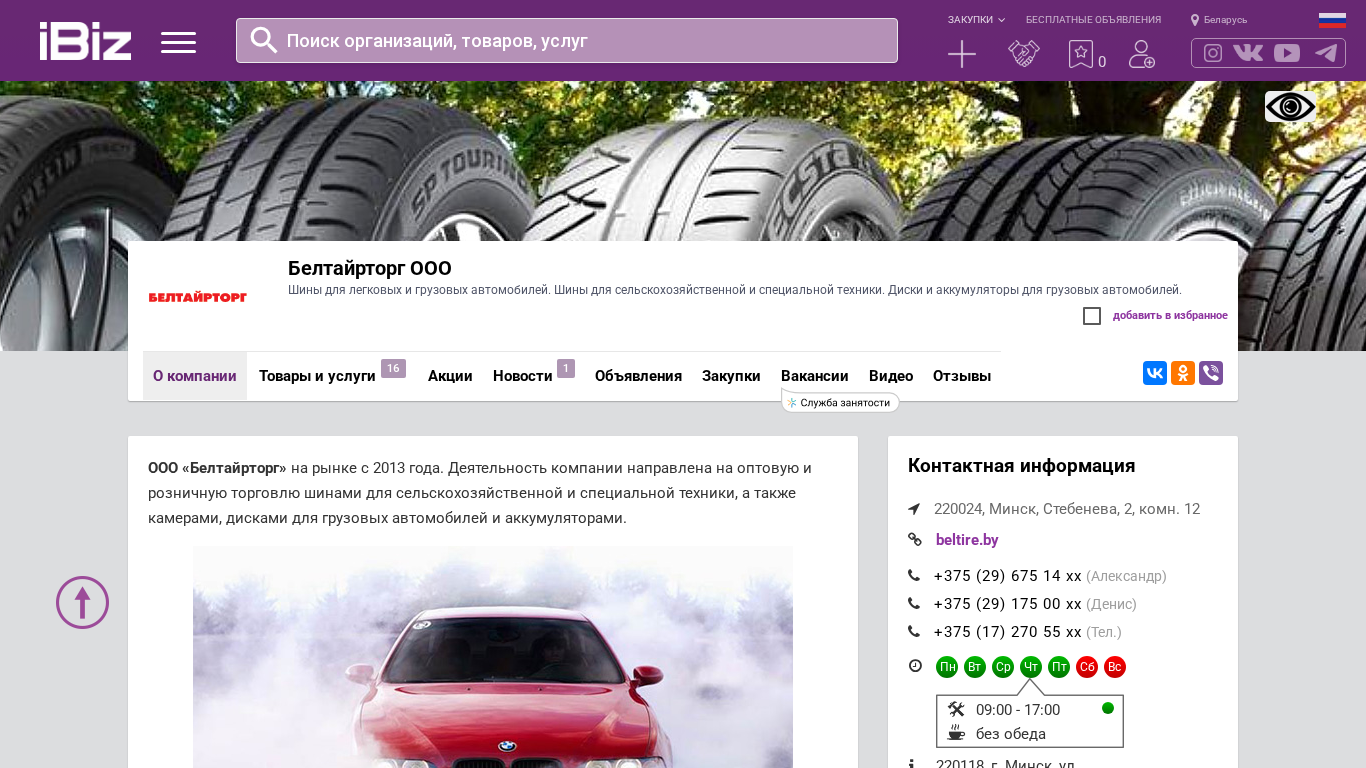Share company page on Odnoklassniki

[x=1183, y=373]
